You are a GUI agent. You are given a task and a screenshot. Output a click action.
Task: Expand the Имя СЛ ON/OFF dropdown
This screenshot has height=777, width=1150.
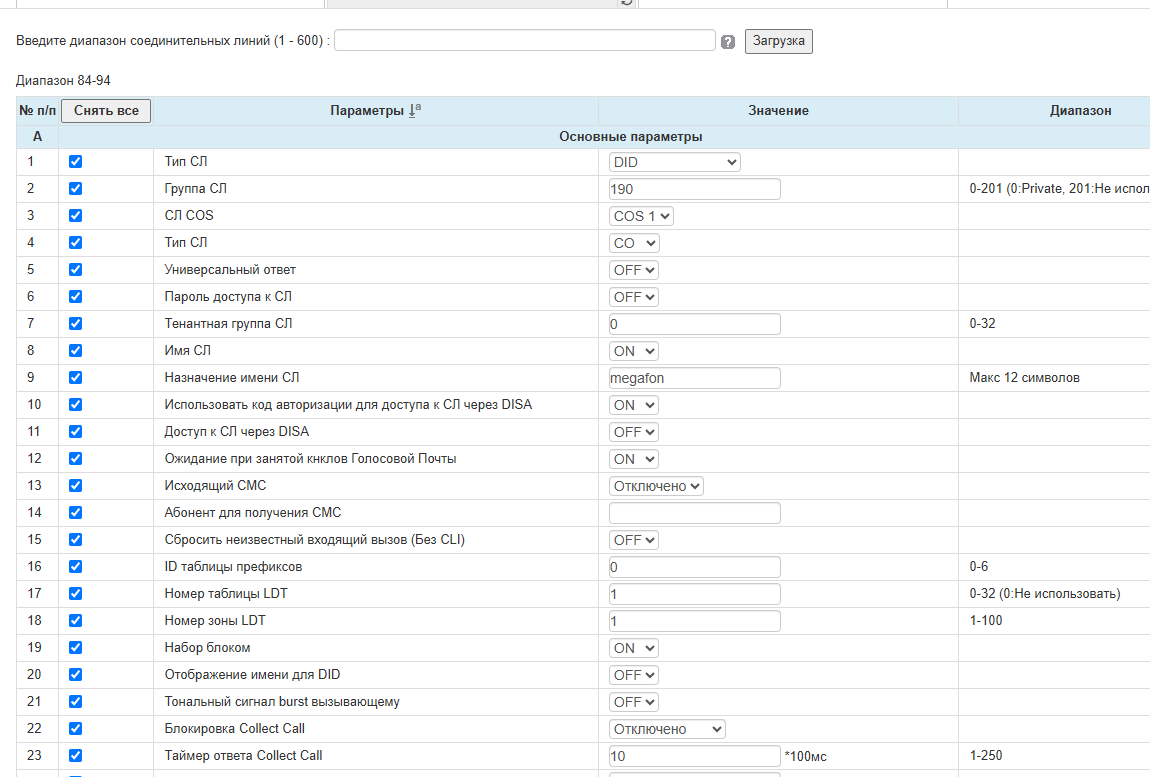pos(634,351)
